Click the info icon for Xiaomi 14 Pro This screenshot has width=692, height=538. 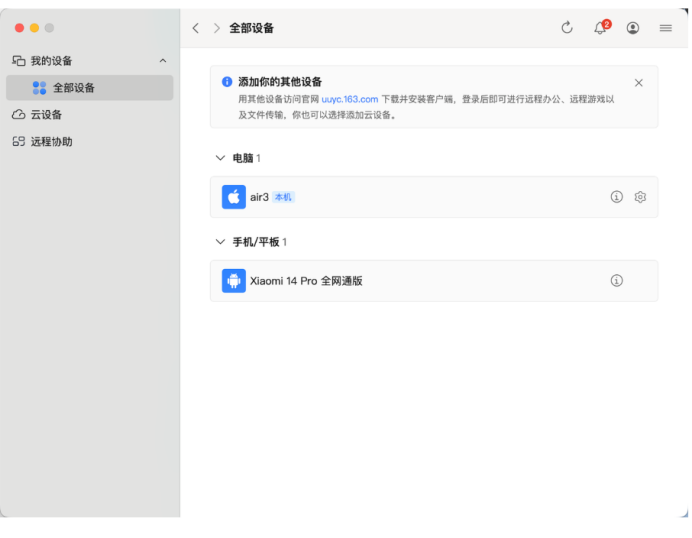(x=617, y=281)
